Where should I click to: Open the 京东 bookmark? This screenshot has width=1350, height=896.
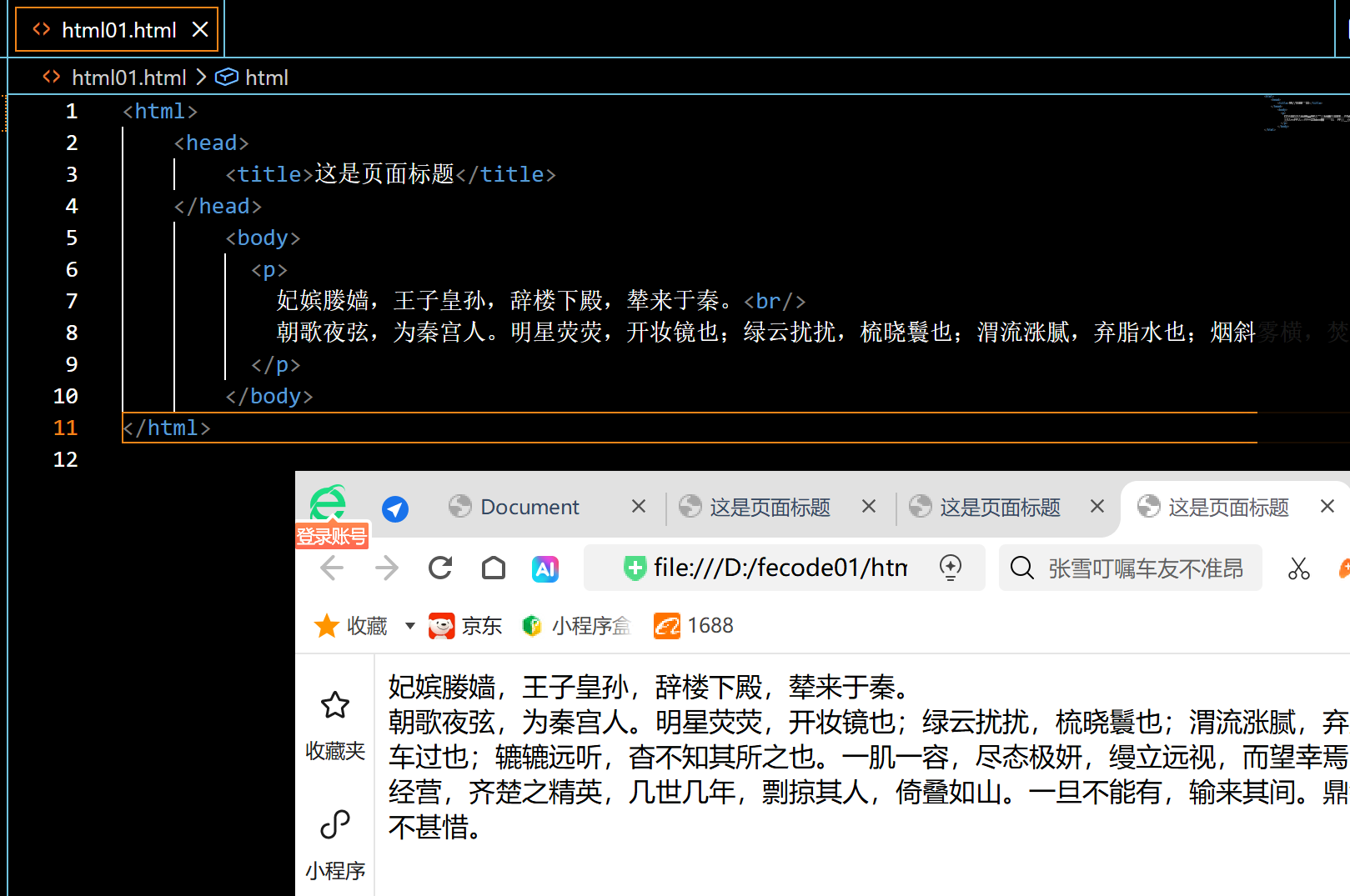465,626
